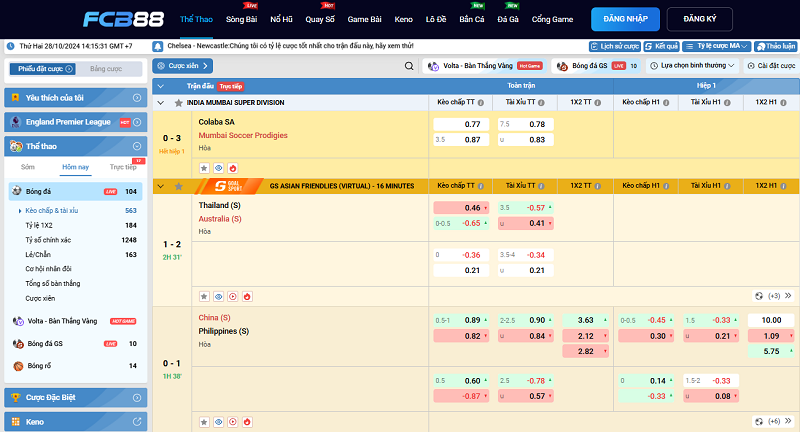Select Colaba SA over odds 0.78
Image resolution: width=800 pixels, height=432 pixels.
526,124
